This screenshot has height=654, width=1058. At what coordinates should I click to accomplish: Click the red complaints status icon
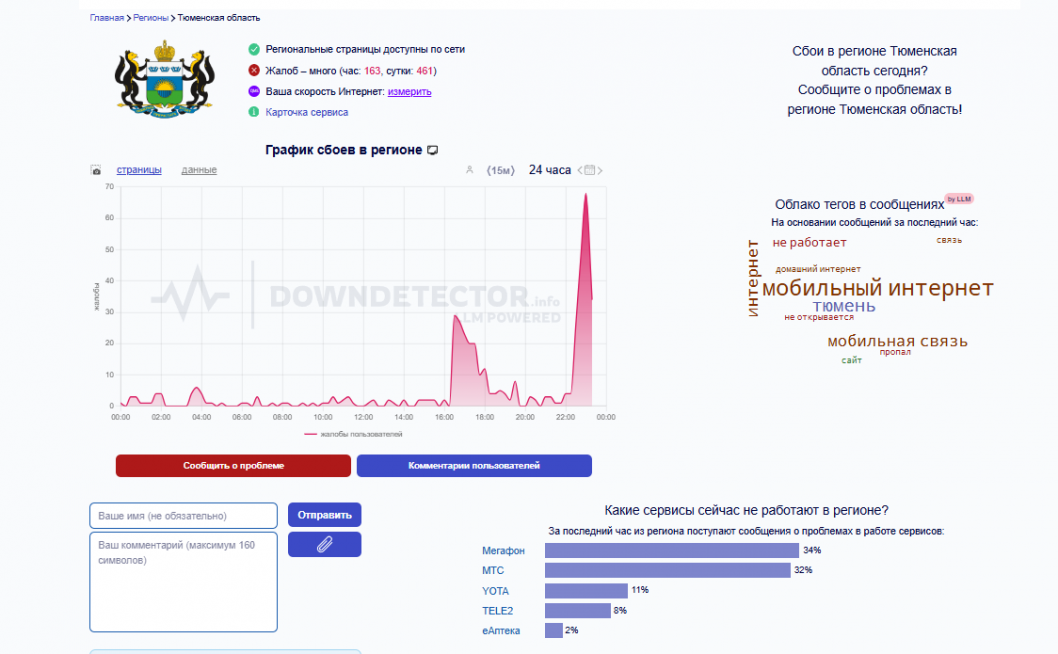point(254,71)
